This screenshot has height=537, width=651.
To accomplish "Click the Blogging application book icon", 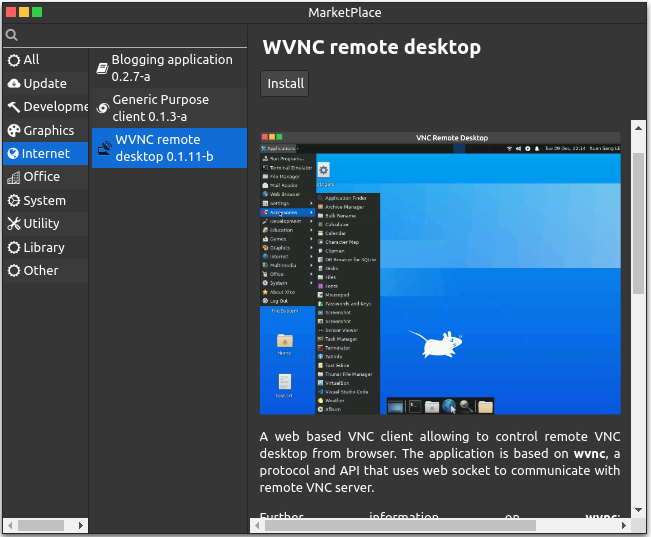I will [x=102, y=68].
